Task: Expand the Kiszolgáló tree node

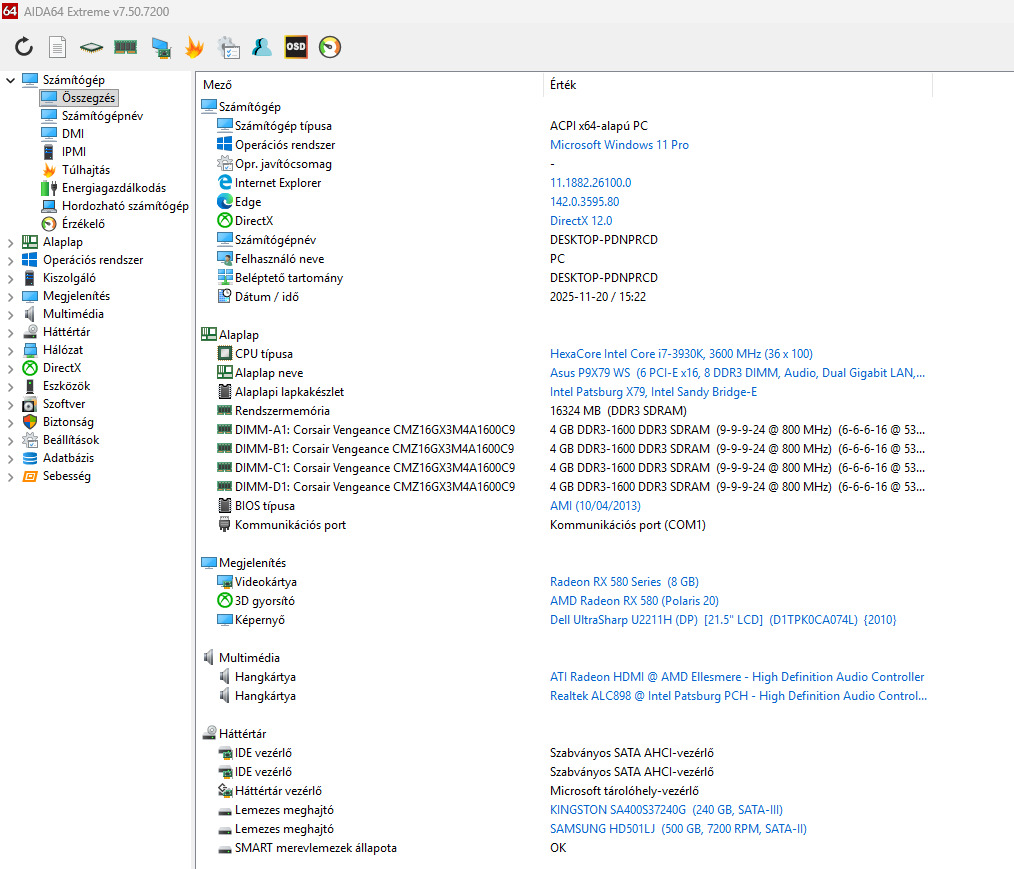Action: coord(10,279)
